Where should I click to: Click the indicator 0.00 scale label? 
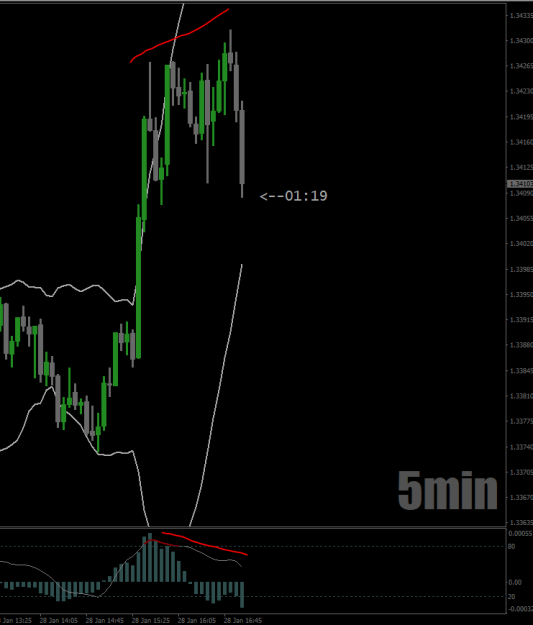pos(515,582)
